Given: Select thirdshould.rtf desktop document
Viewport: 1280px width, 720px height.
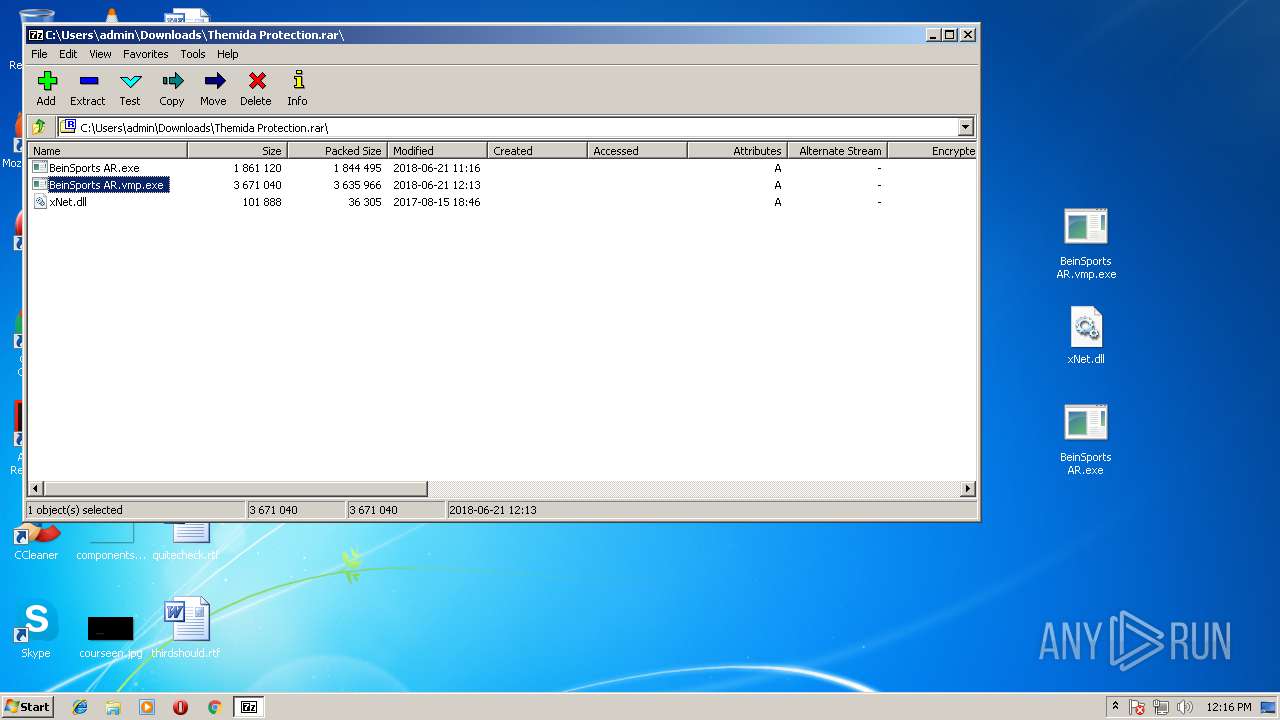Looking at the screenshot, I should [186, 628].
